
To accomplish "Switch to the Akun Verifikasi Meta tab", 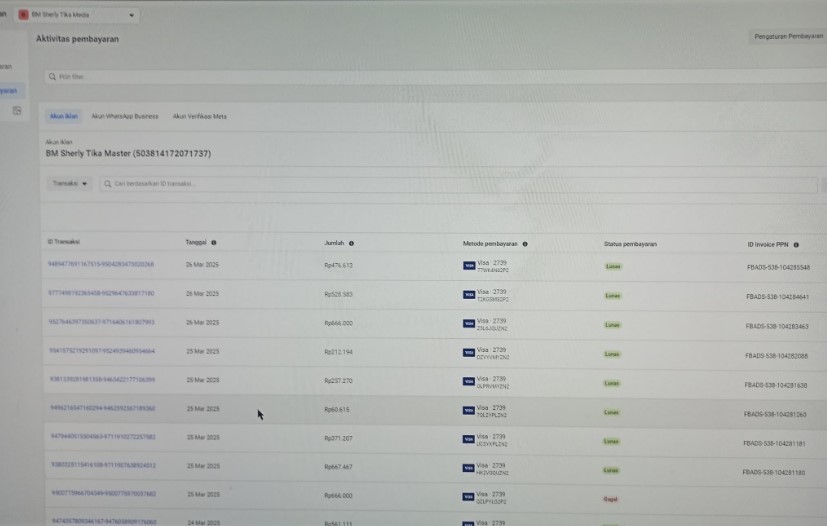I will (199, 116).
